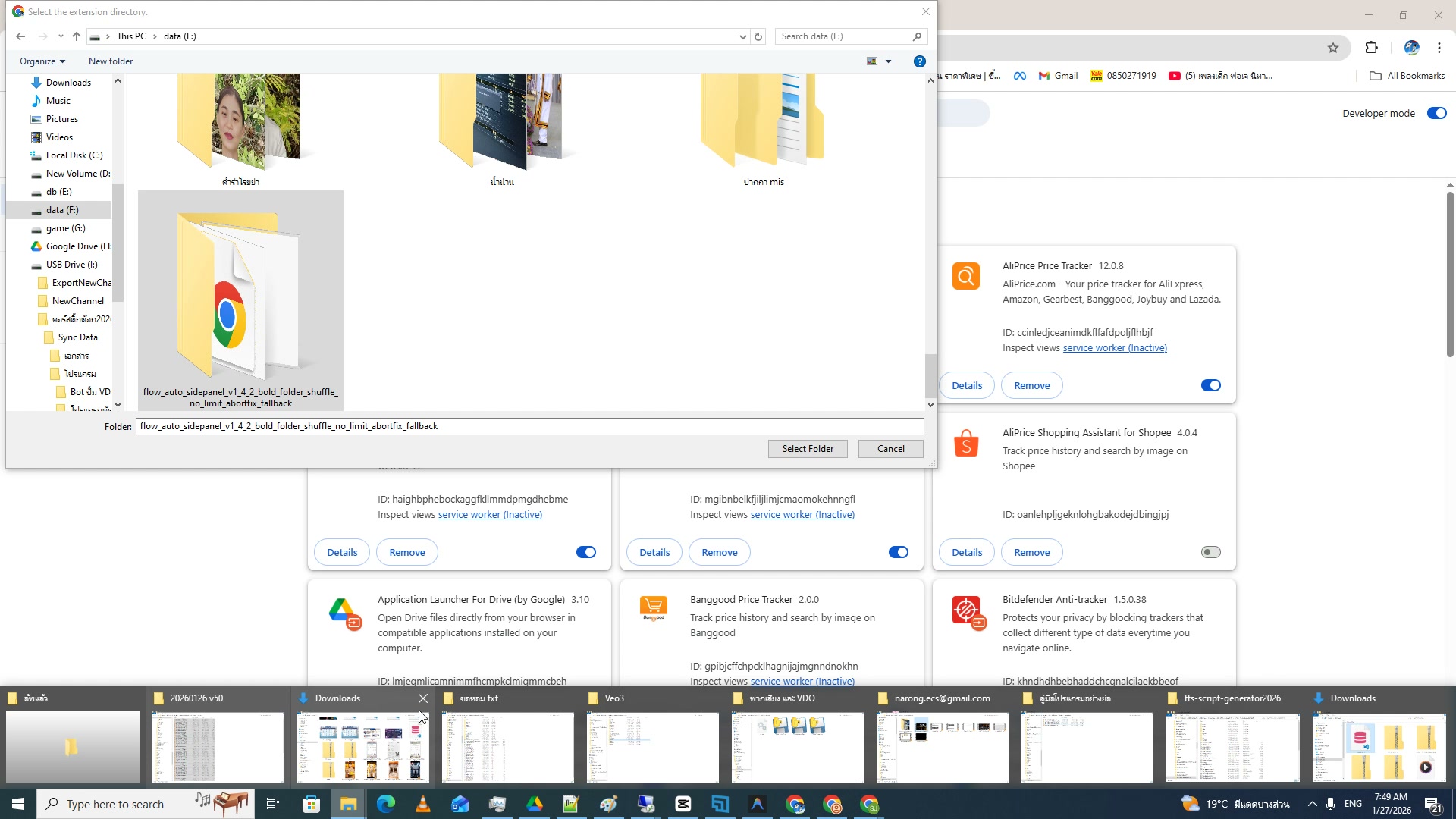The image size is (1456, 819).
Task: Disable AliPrice Price Tracker extension
Action: pos(1210,385)
